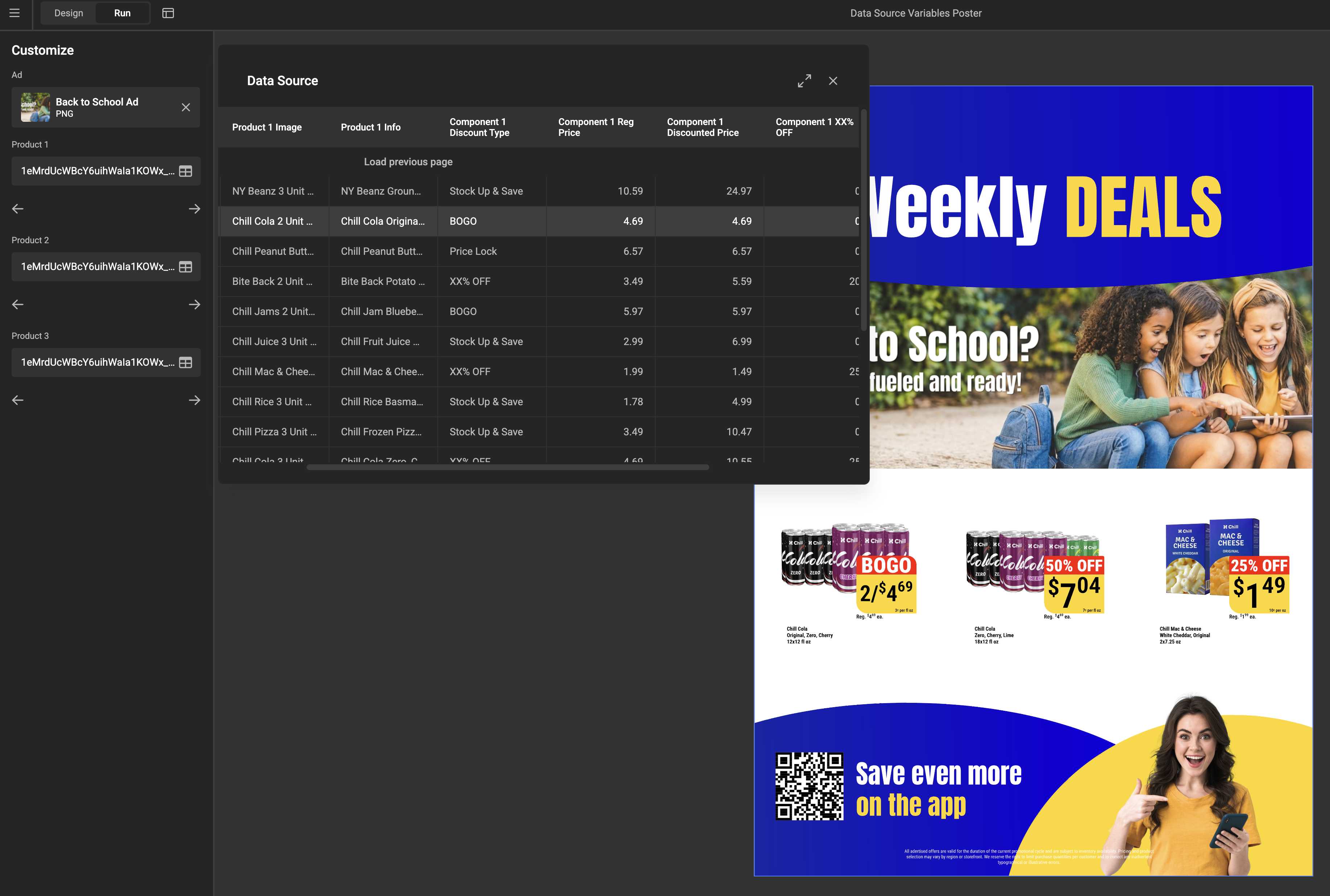This screenshot has height=896, width=1330.
Task: Click the Price Lock discount type cell
Action: [x=491, y=252]
